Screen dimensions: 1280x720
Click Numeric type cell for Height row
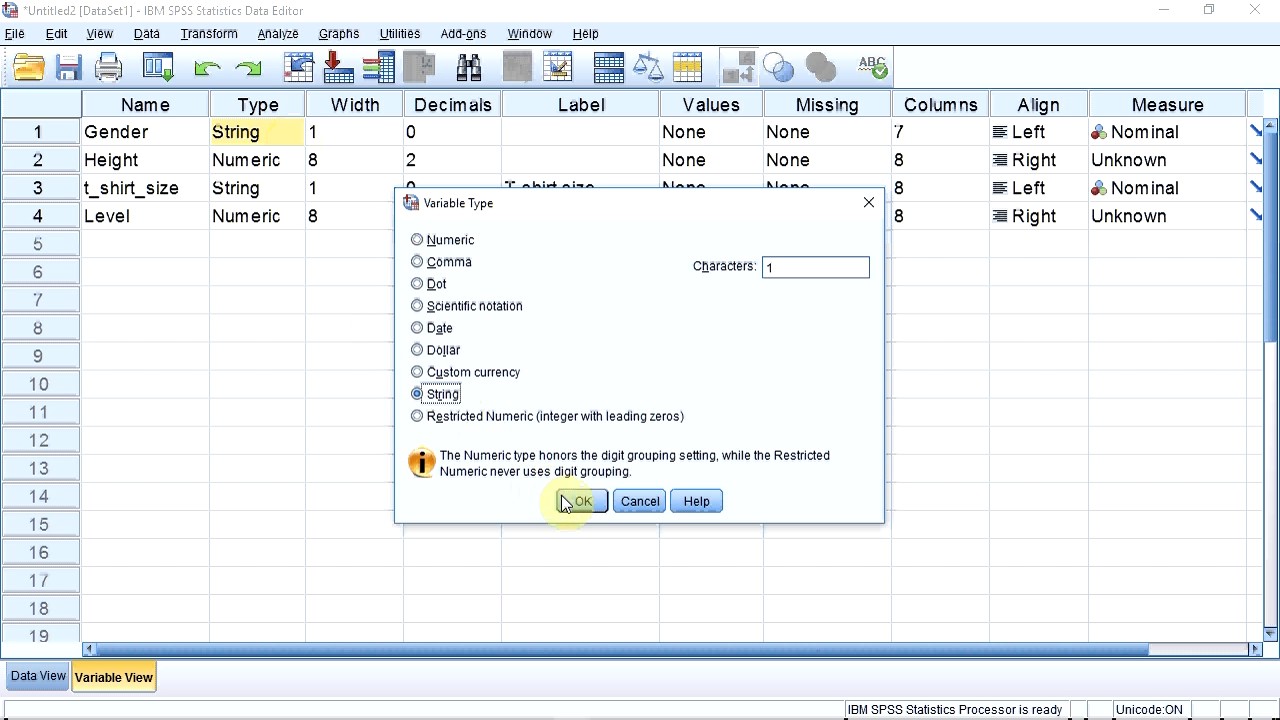258,160
